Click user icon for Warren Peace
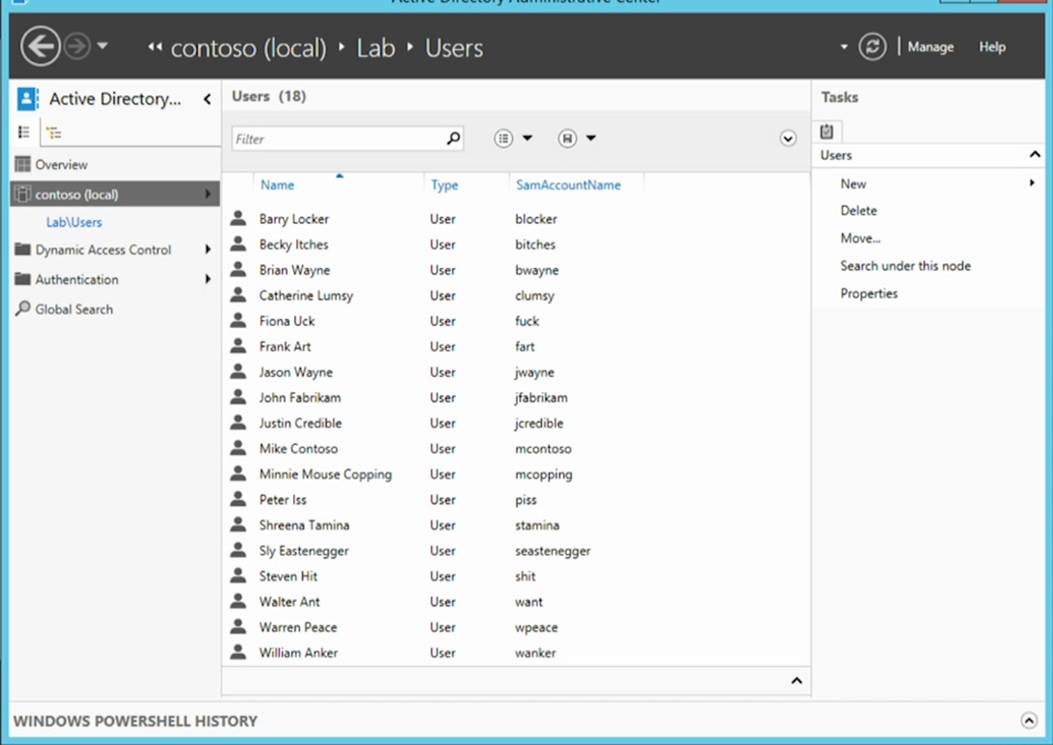Viewport: 1053px width, 745px height. (x=238, y=626)
